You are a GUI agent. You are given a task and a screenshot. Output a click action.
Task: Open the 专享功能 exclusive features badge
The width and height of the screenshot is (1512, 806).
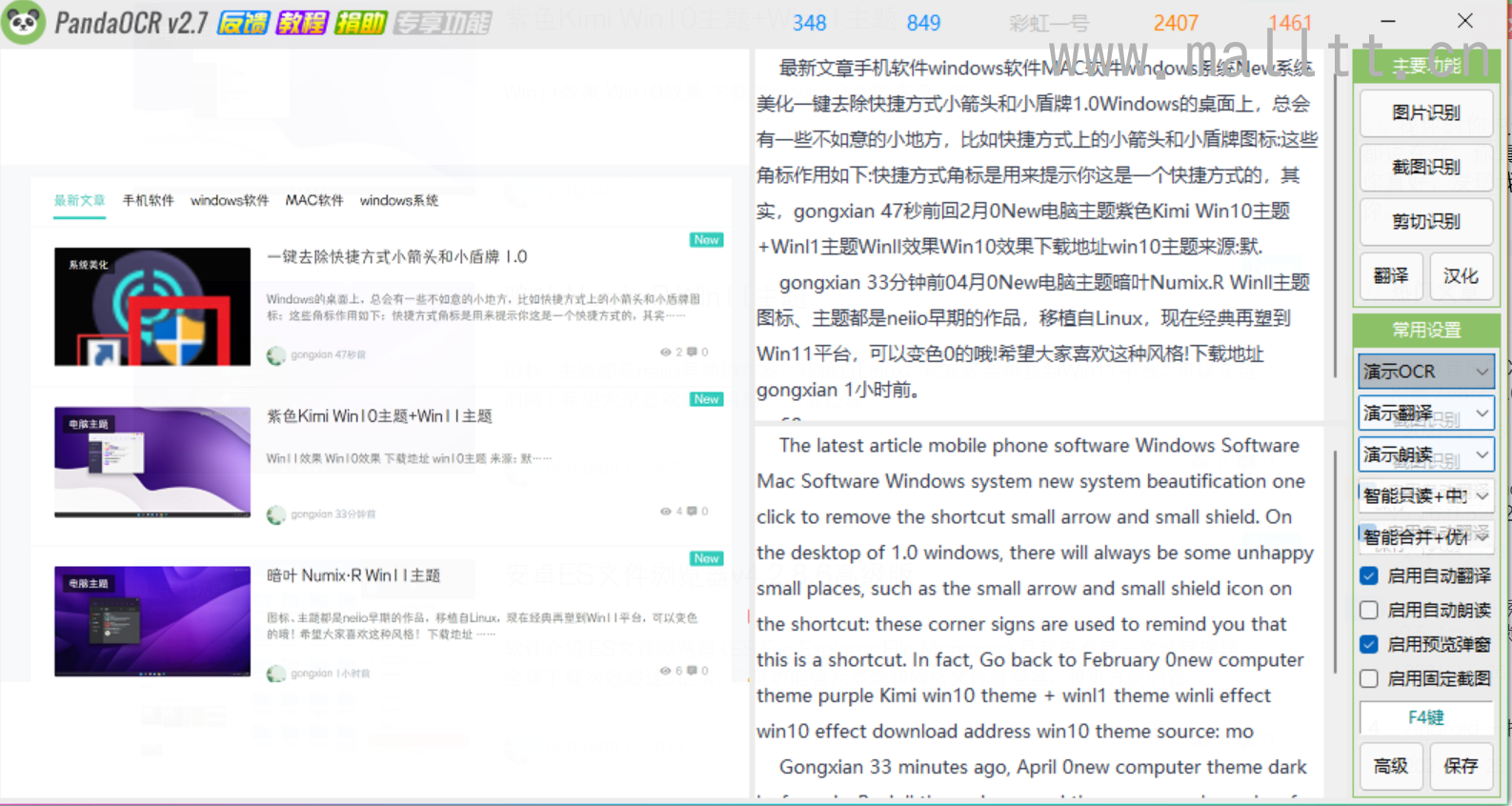[x=442, y=23]
